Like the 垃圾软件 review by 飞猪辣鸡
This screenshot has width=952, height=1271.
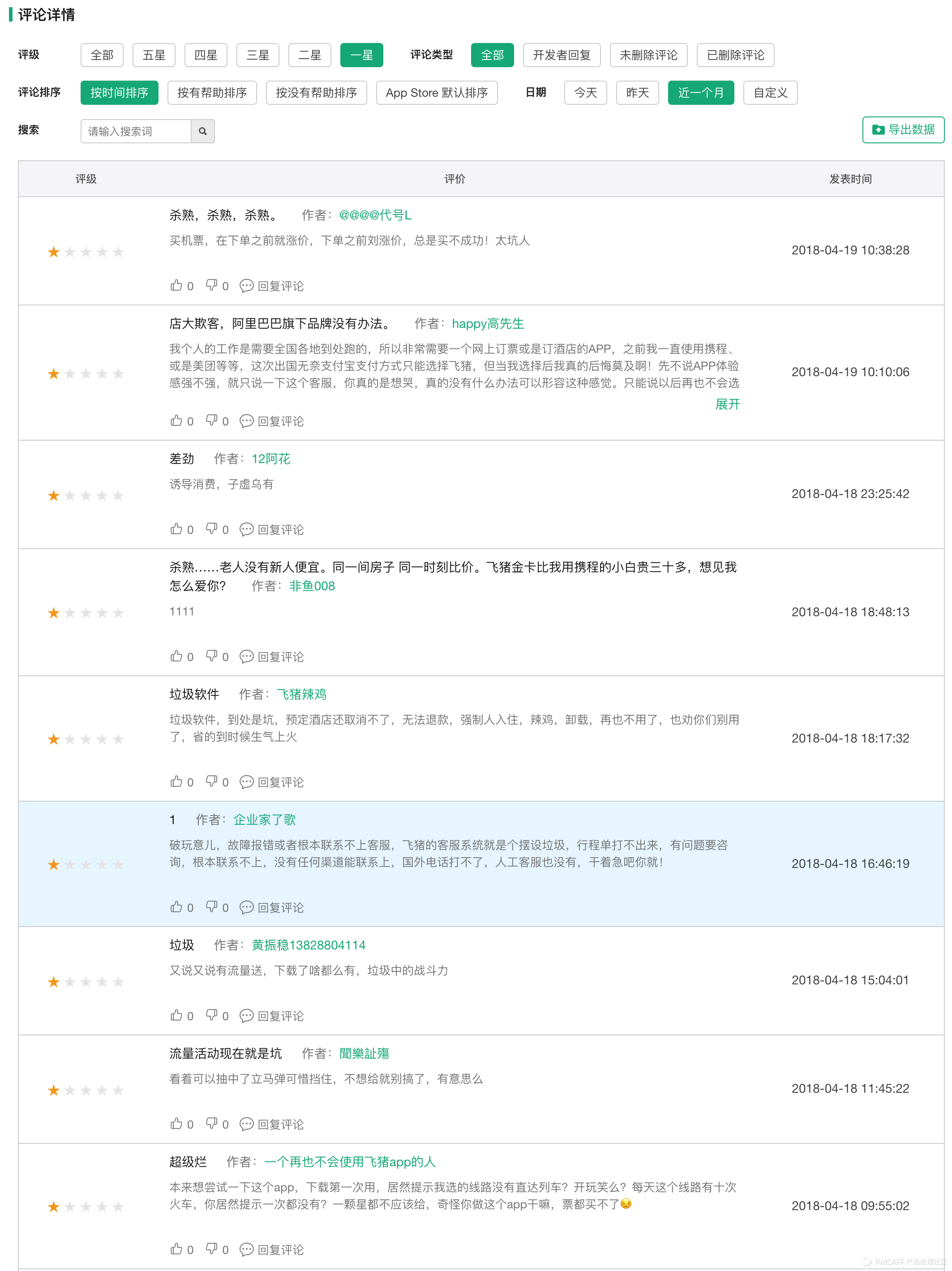click(x=176, y=782)
